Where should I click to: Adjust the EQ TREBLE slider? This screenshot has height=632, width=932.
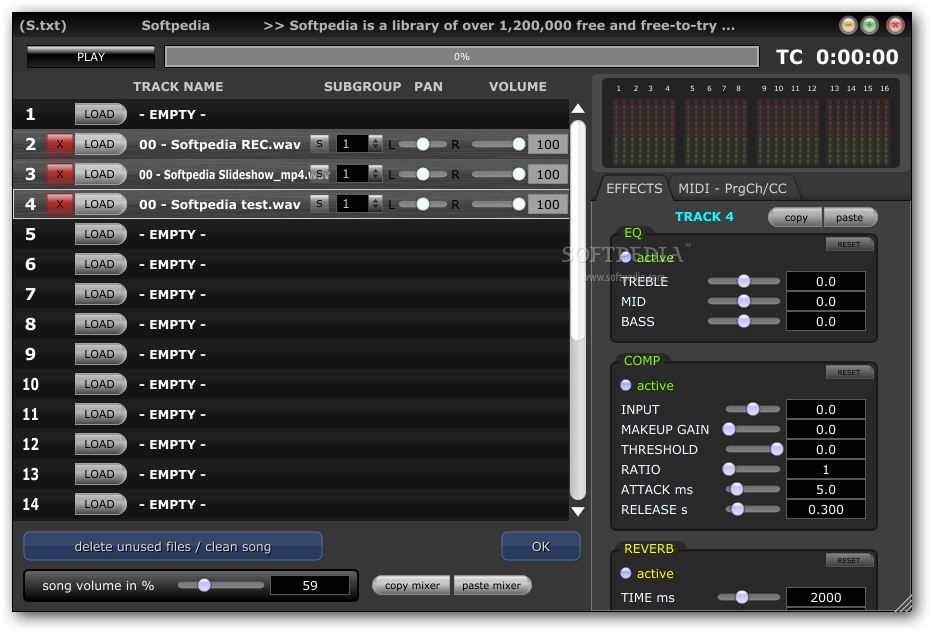tap(744, 281)
